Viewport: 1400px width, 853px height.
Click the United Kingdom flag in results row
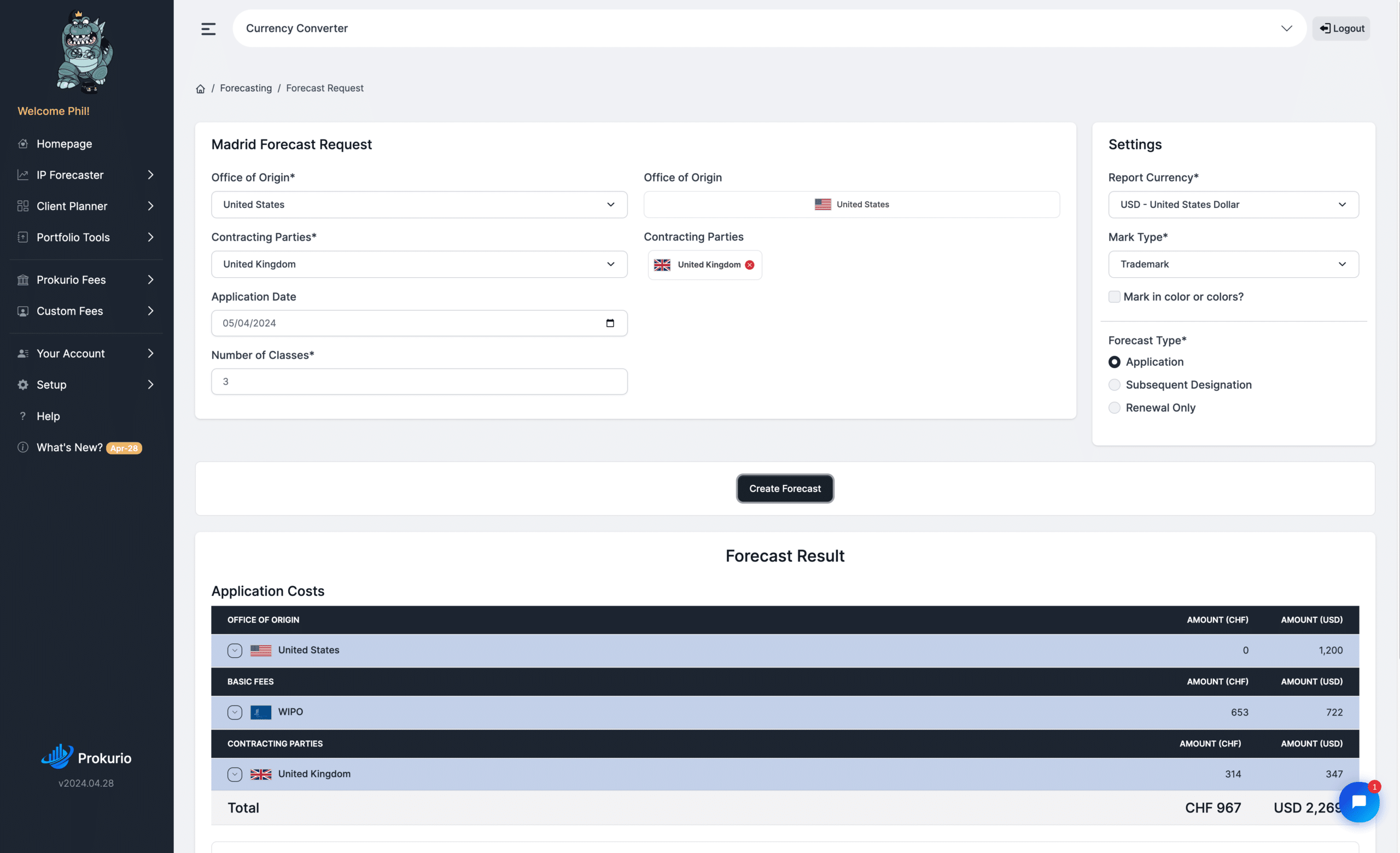click(261, 774)
